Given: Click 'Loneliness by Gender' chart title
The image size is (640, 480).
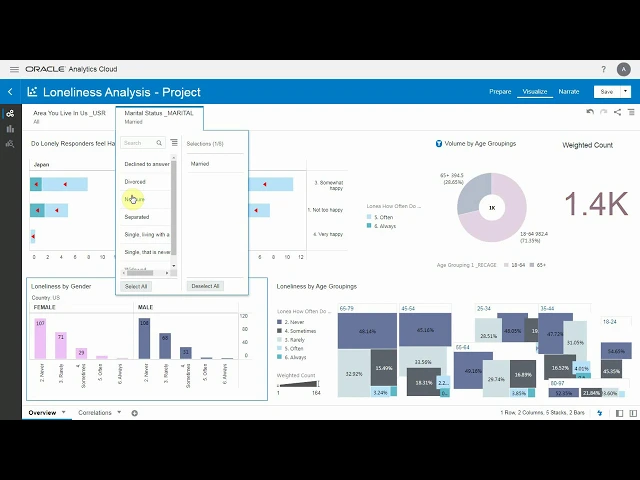Looking at the screenshot, I should [61, 287].
